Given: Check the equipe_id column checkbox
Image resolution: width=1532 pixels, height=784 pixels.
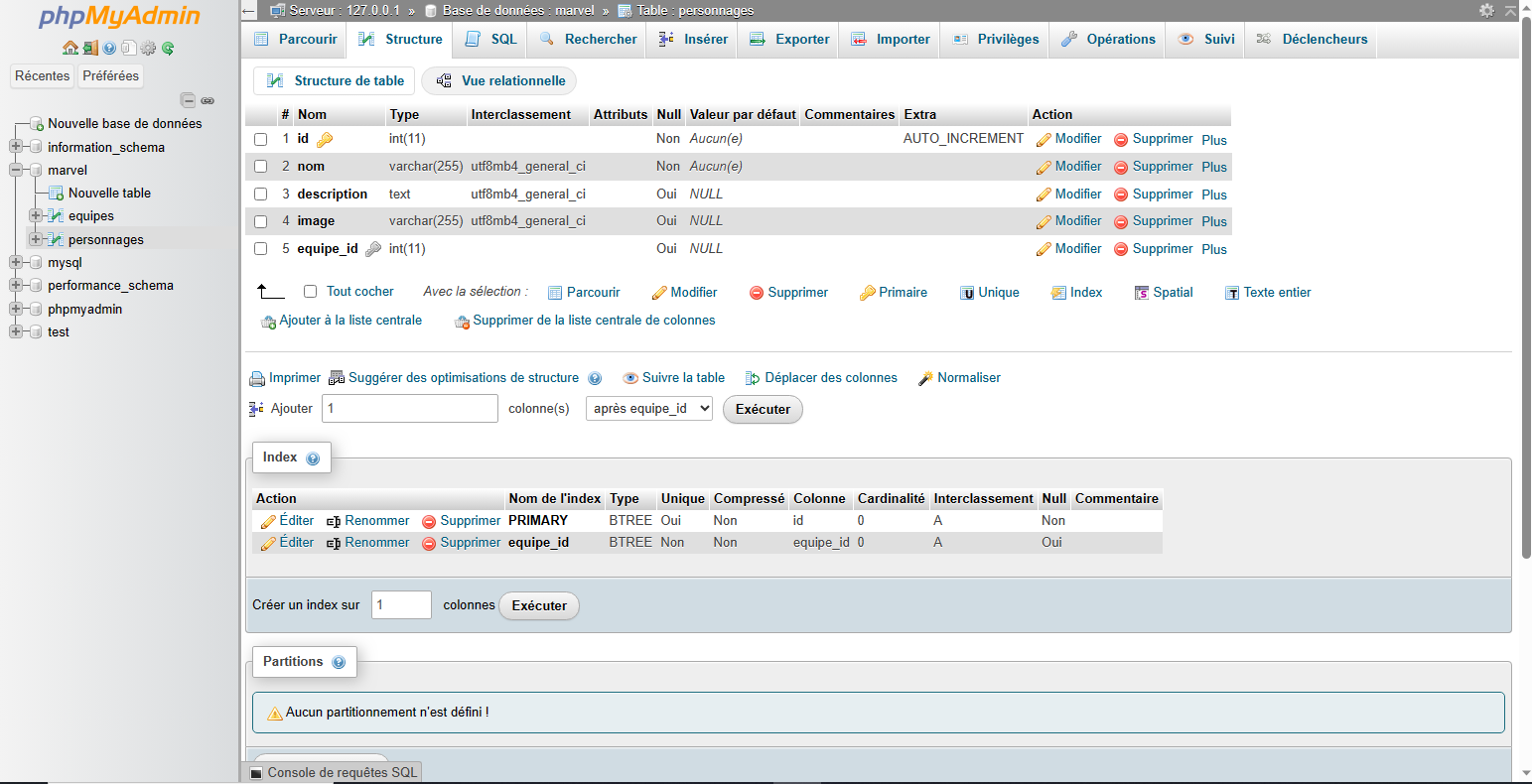Looking at the screenshot, I should pos(261,249).
